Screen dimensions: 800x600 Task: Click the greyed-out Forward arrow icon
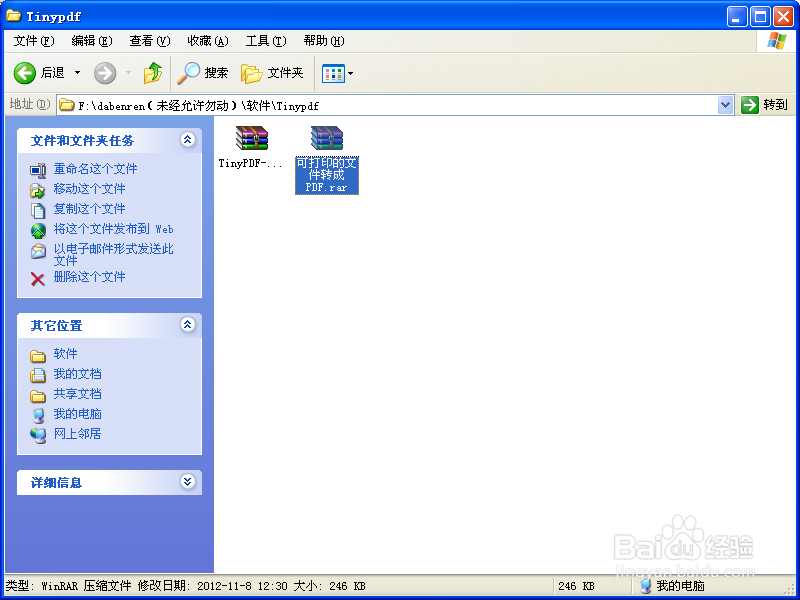click(x=105, y=73)
